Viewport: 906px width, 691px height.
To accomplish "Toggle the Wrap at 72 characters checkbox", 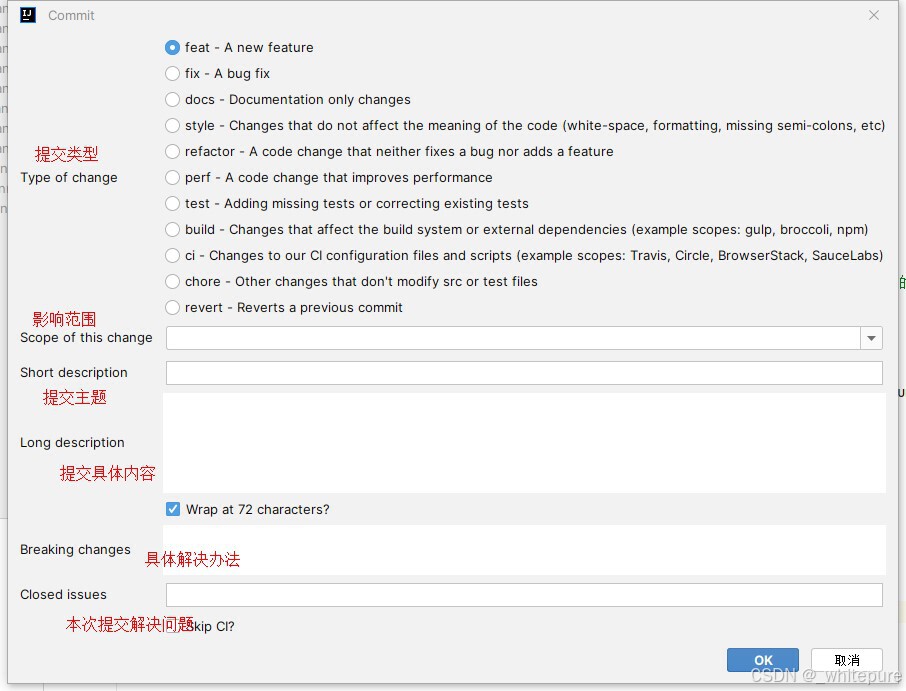I will pos(173,509).
